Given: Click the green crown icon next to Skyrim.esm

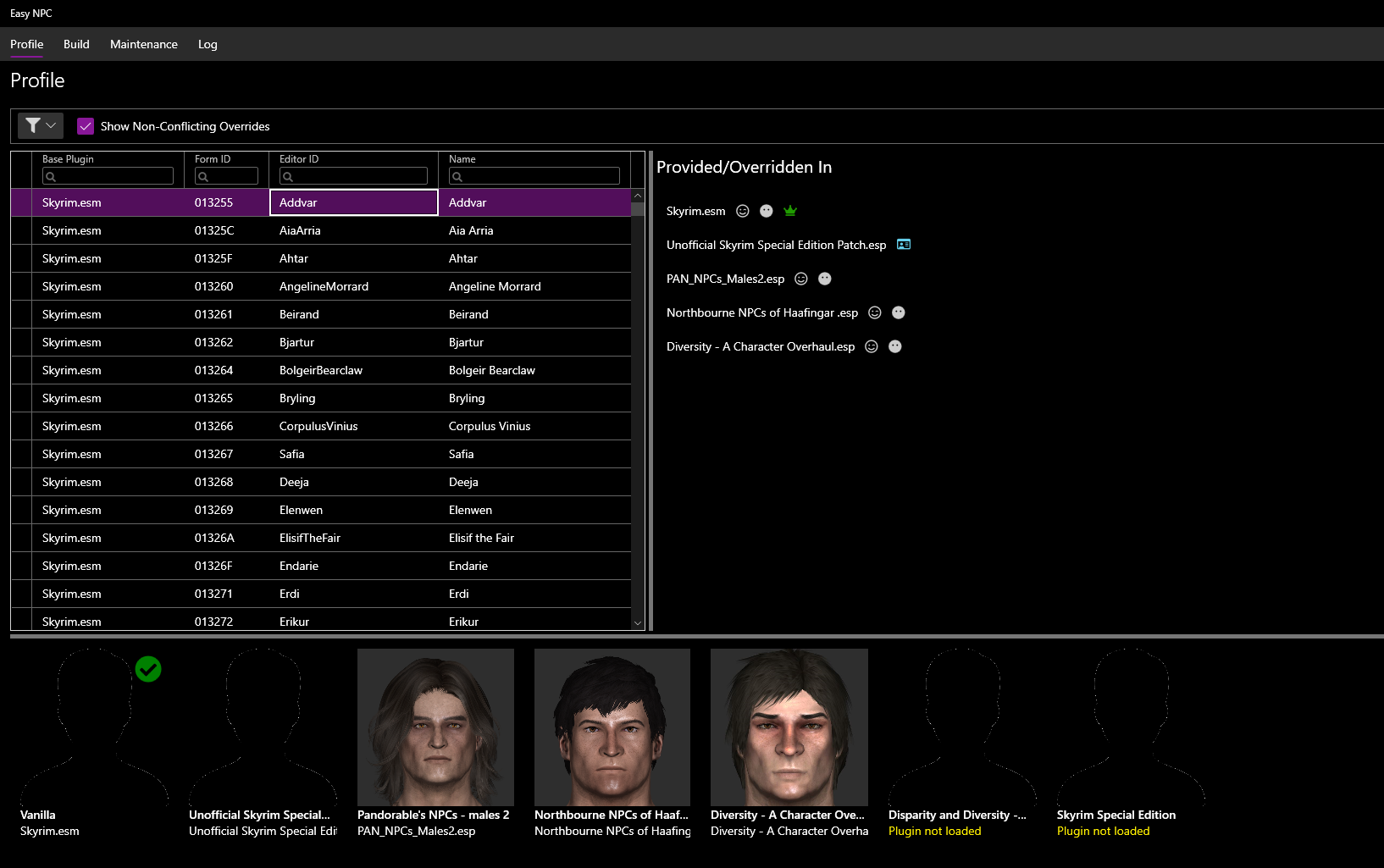Looking at the screenshot, I should (790, 211).
